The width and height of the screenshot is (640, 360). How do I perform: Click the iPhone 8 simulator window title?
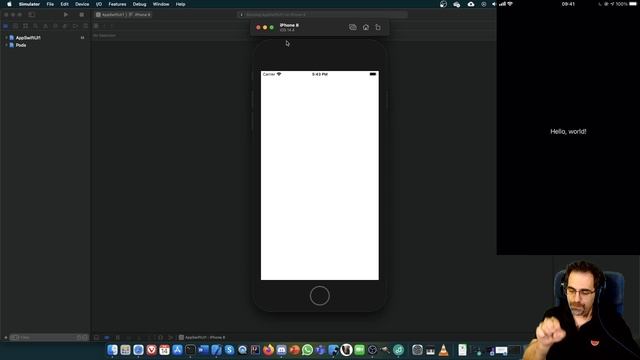pos(289,25)
